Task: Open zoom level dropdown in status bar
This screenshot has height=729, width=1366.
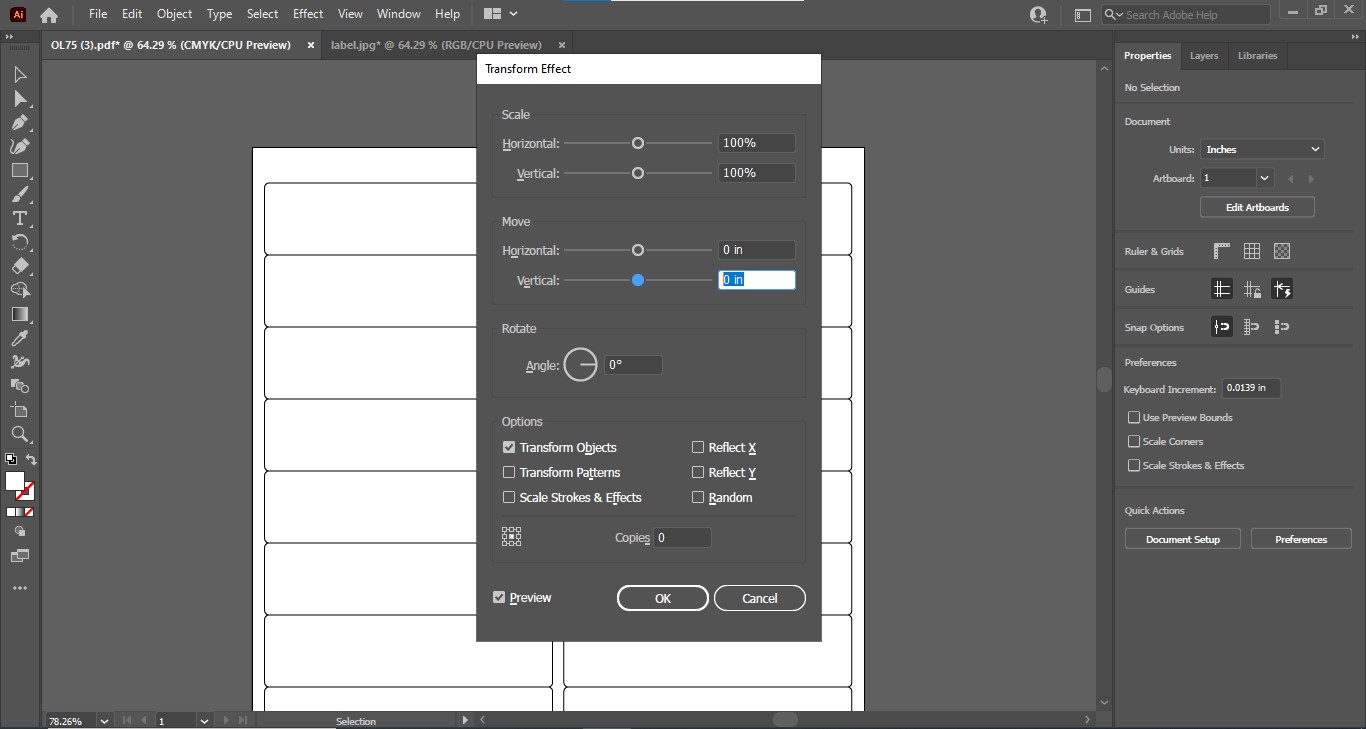Action: [x=104, y=720]
